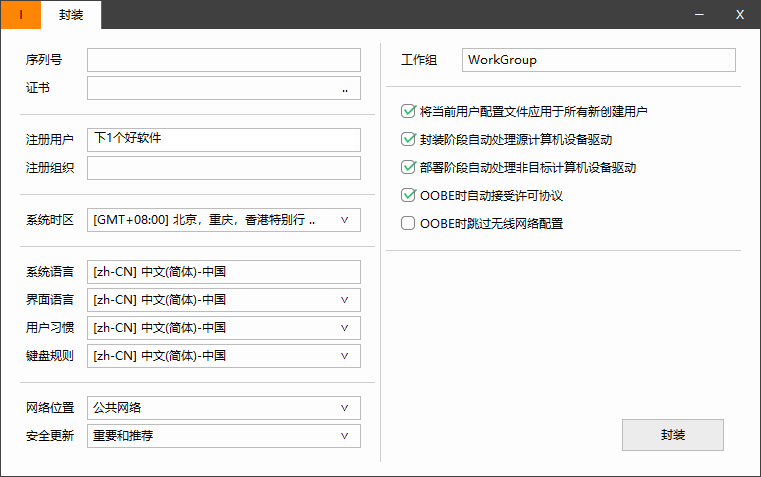The image size is (761, 477).
Task: Uncheck auto-handle source device drivers during sealing
Action: coord(408,140)
